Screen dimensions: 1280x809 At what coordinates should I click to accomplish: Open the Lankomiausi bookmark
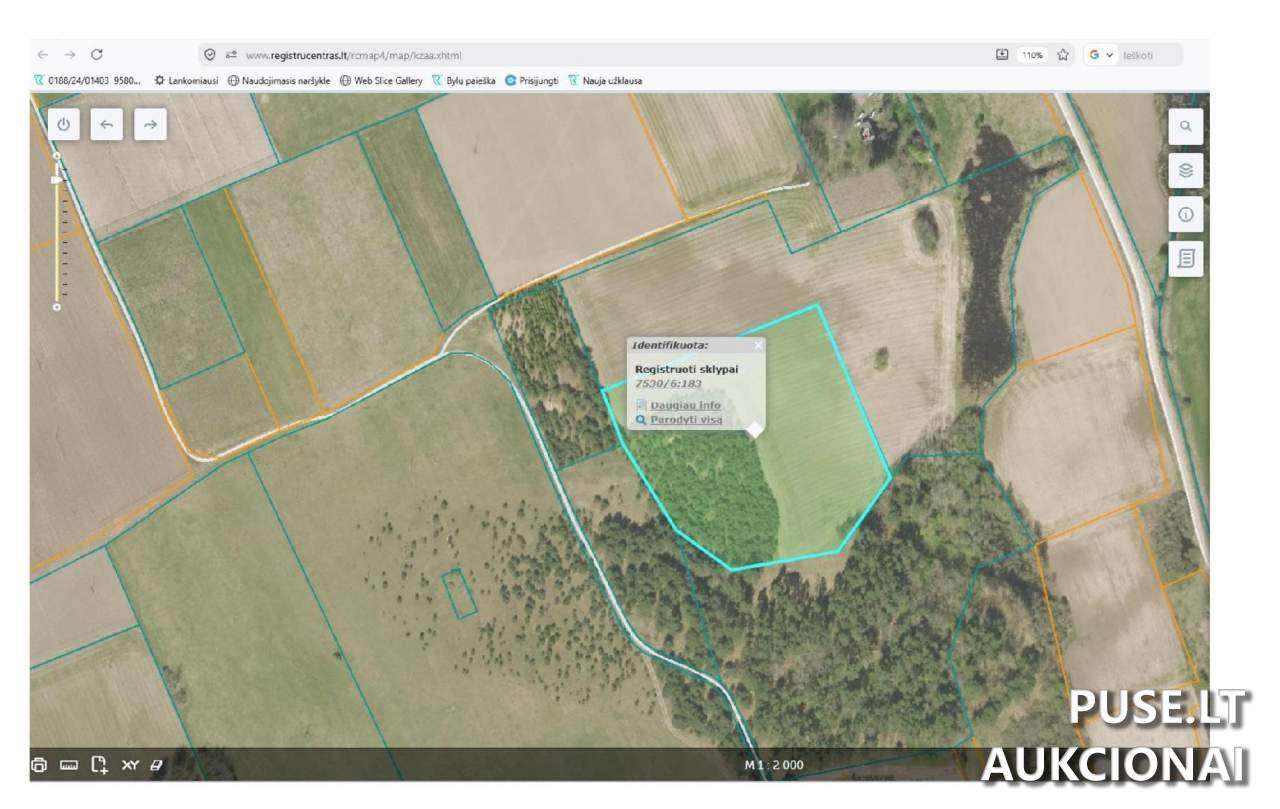[x=186, y=80]
